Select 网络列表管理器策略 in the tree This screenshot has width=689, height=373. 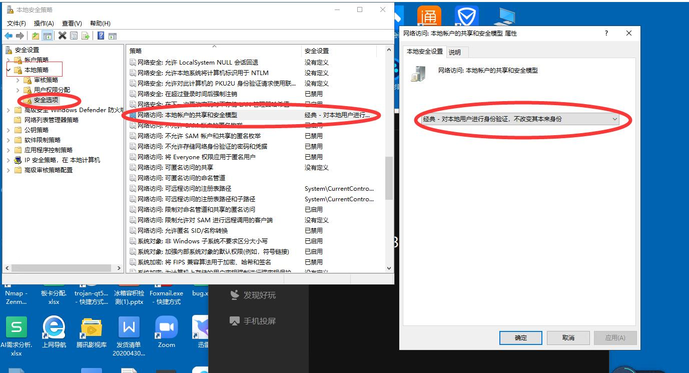tap(51, 120)
